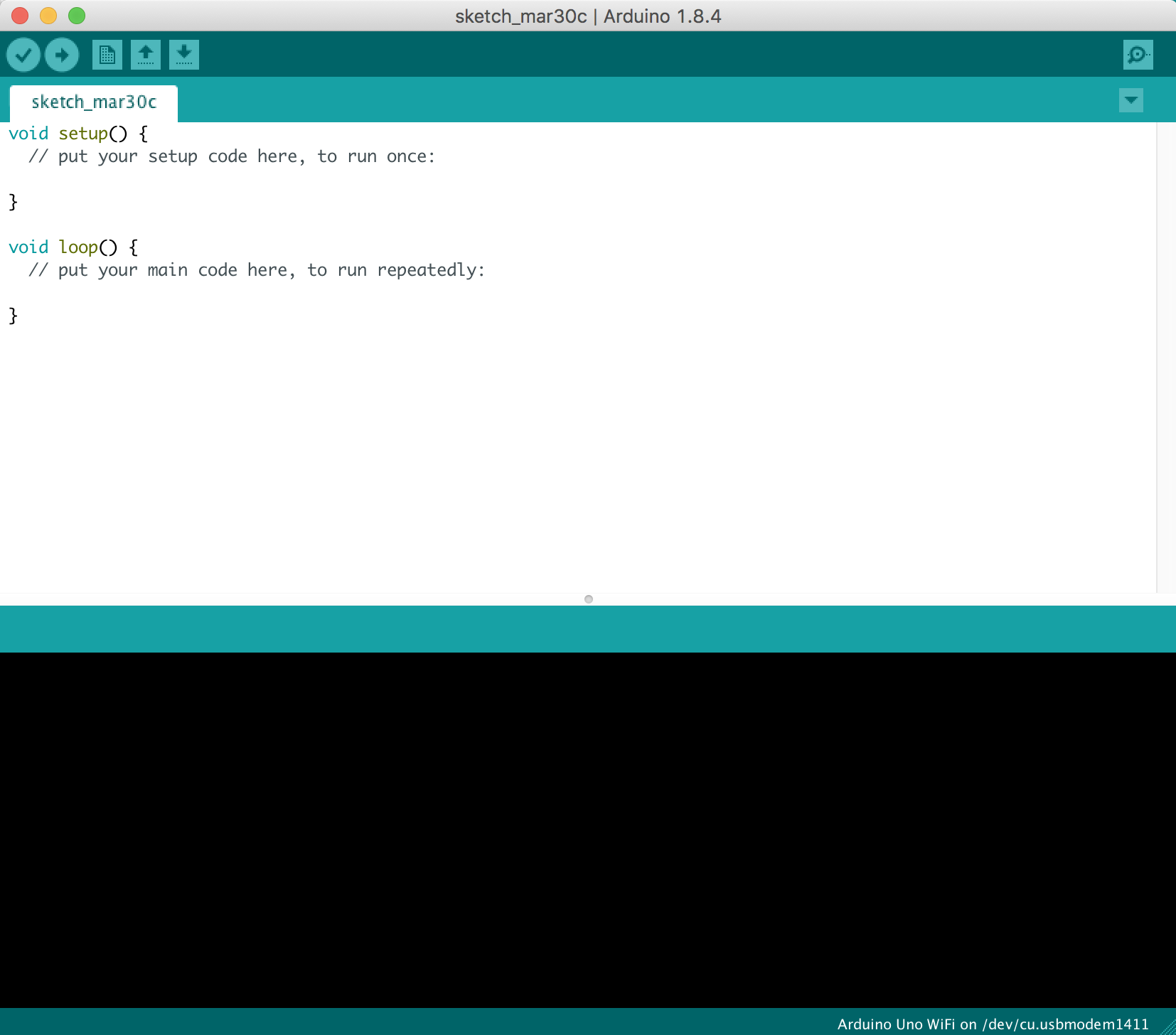Maximize the window with green button

(77, 16)
